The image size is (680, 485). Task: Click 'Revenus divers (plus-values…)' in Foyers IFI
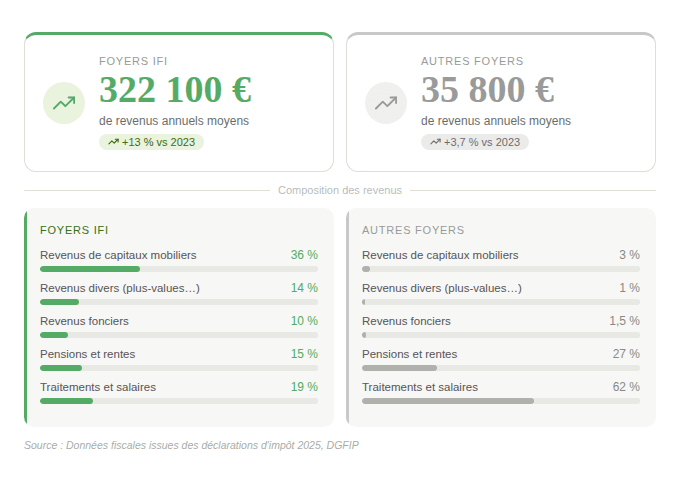(120, 288)
